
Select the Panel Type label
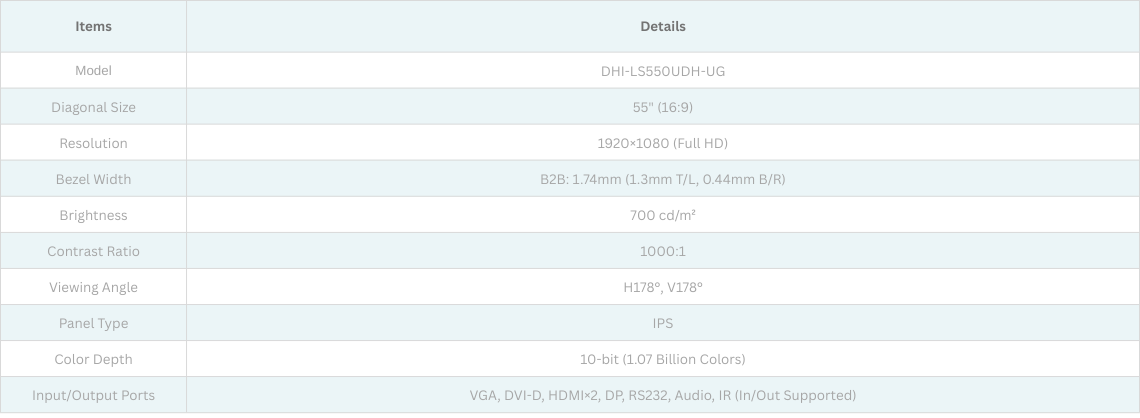pyautogui.click(x=93, y=323)
